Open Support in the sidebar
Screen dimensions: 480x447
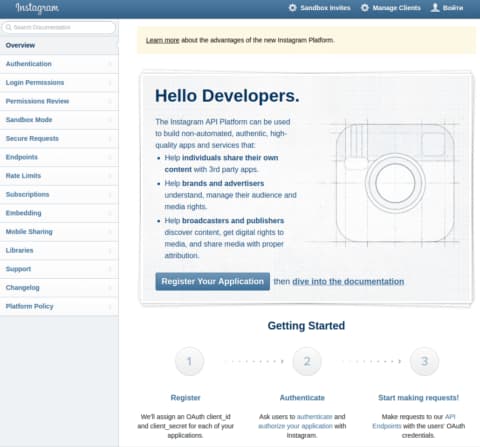point(59,269)
